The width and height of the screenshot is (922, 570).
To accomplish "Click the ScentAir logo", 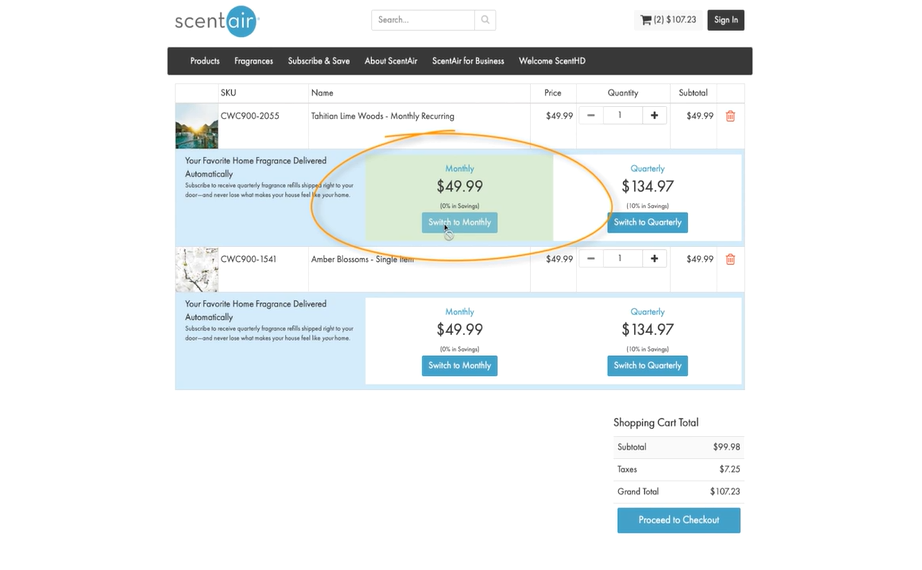I will 217,21.
